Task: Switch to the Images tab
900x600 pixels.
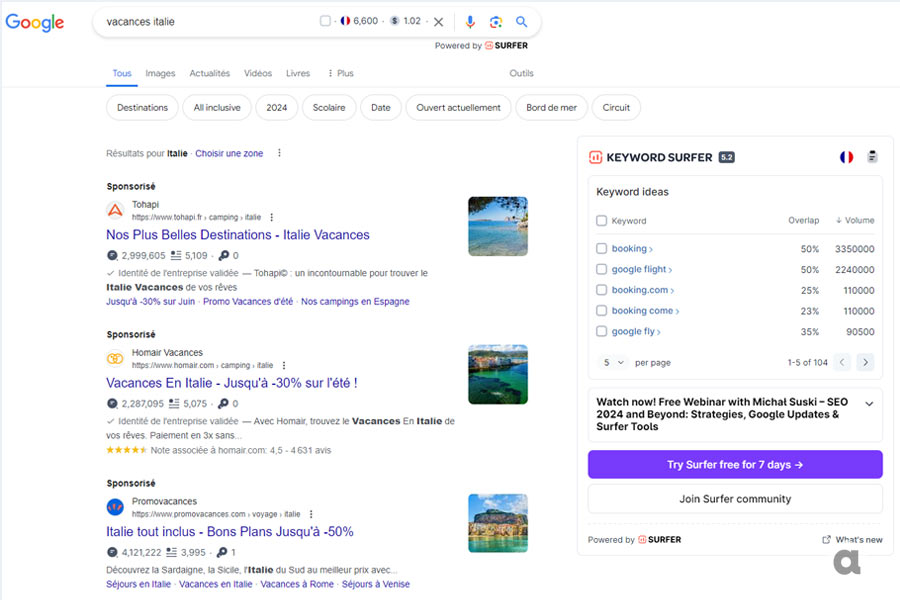Action: pos(160,73)
